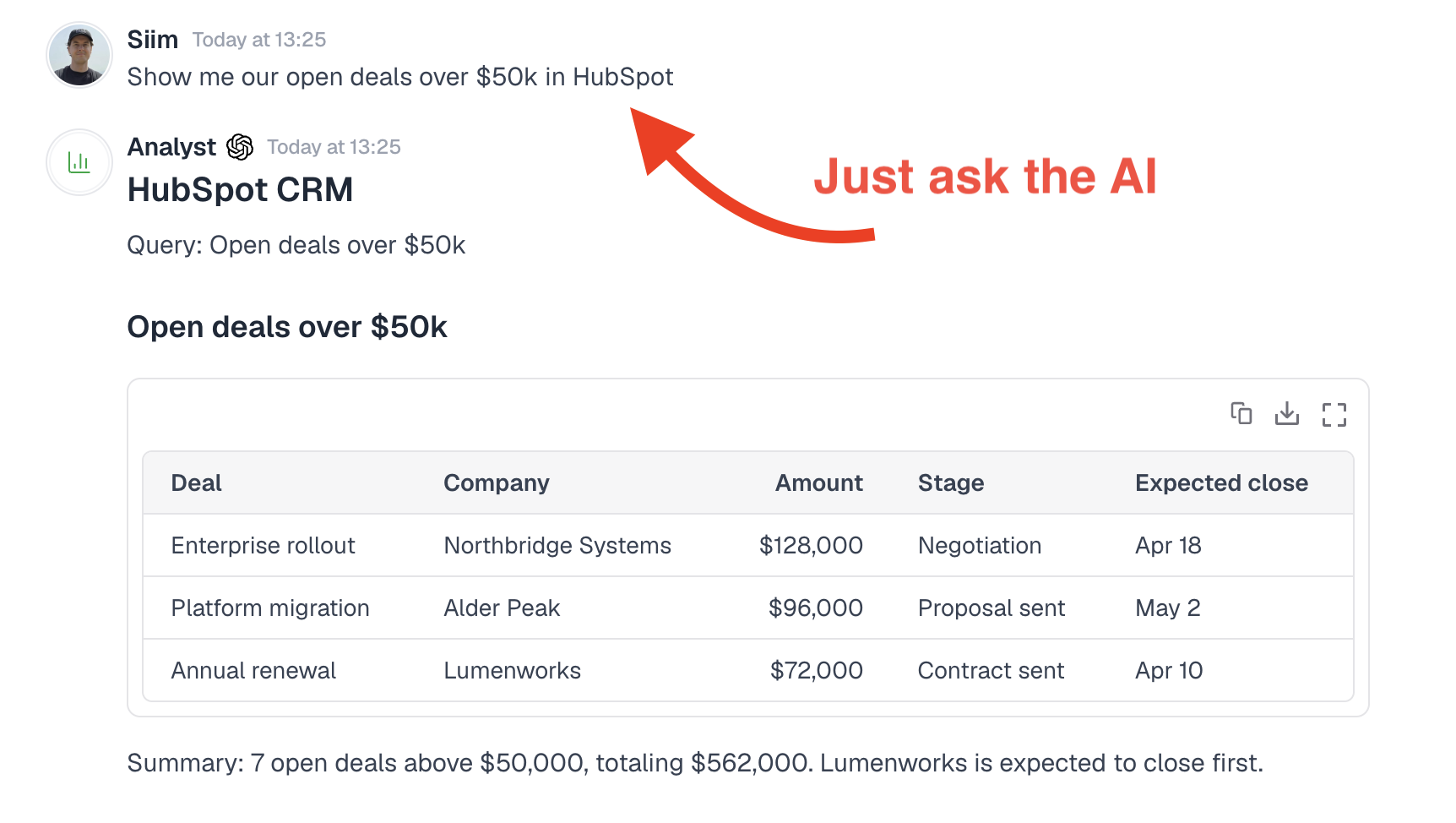Click the name Siim above the message
Image resolution: width=1456 pixels, height=823 pixels.
[x=152, y=39]
